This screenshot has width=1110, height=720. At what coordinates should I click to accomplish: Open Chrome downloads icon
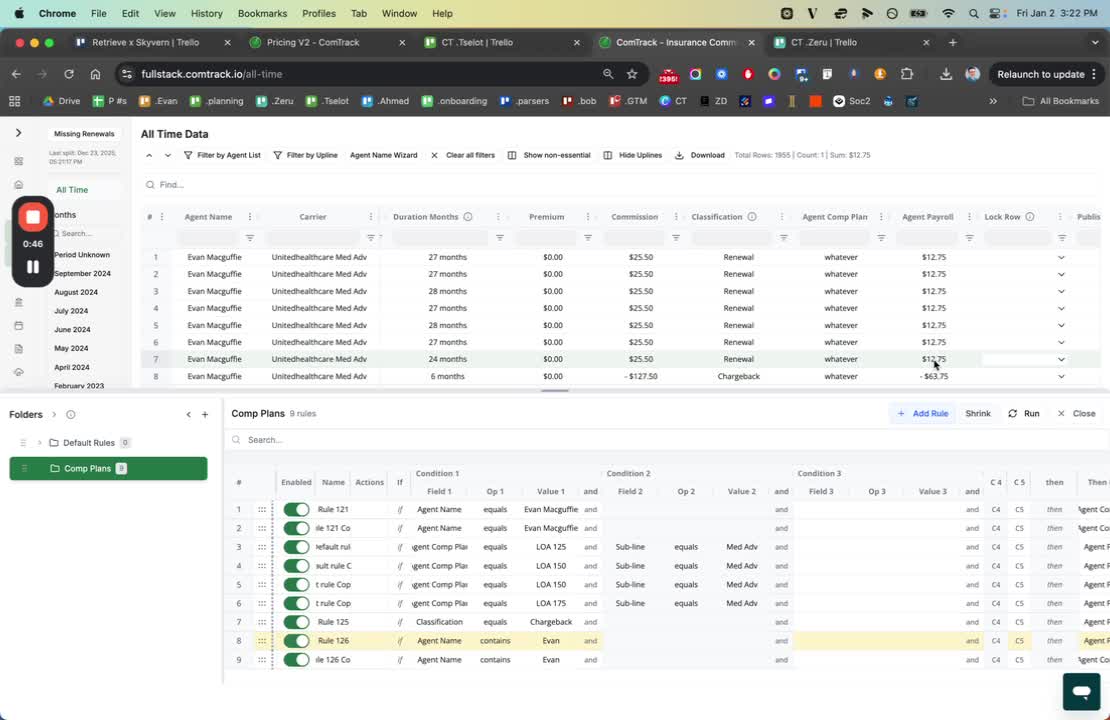[x=946, y=74]
